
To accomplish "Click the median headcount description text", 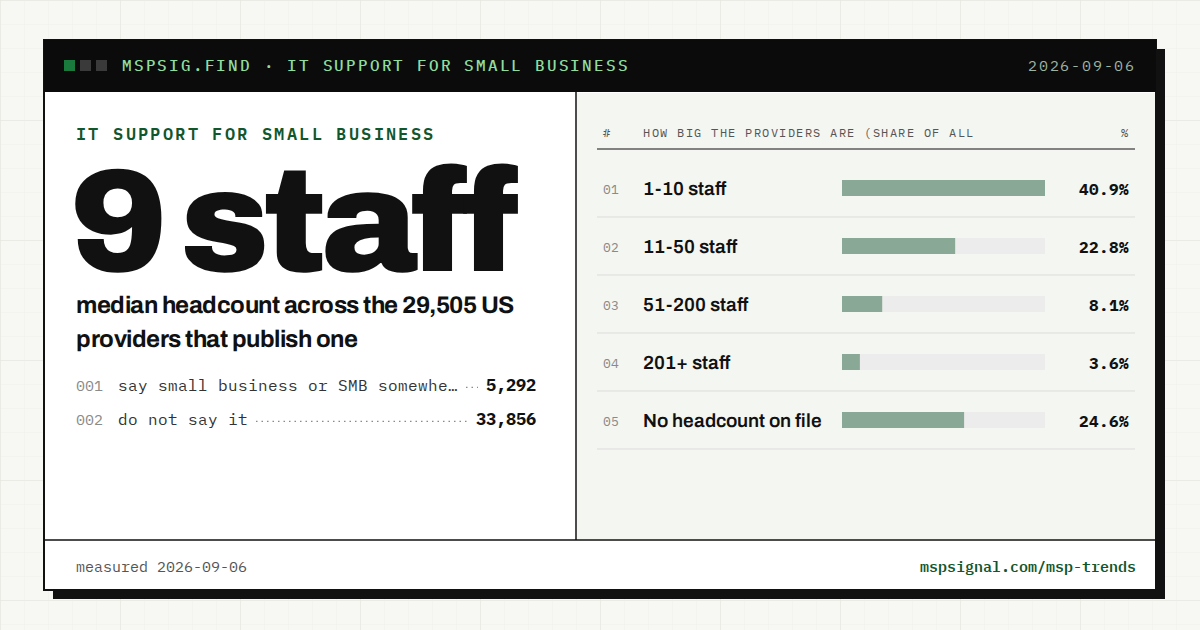I will (x=295, y=322).
